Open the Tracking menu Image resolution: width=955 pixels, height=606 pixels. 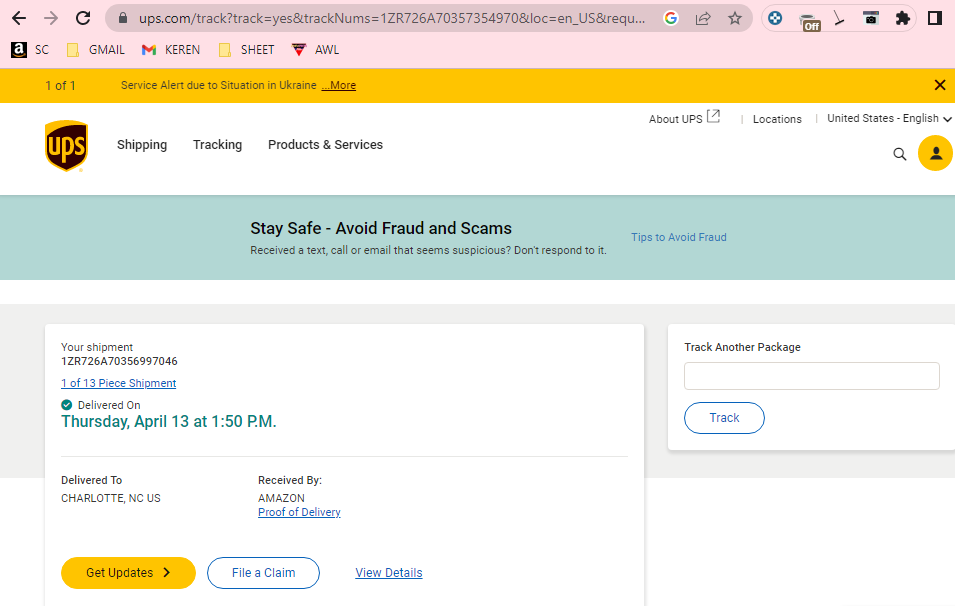[217, 145]
